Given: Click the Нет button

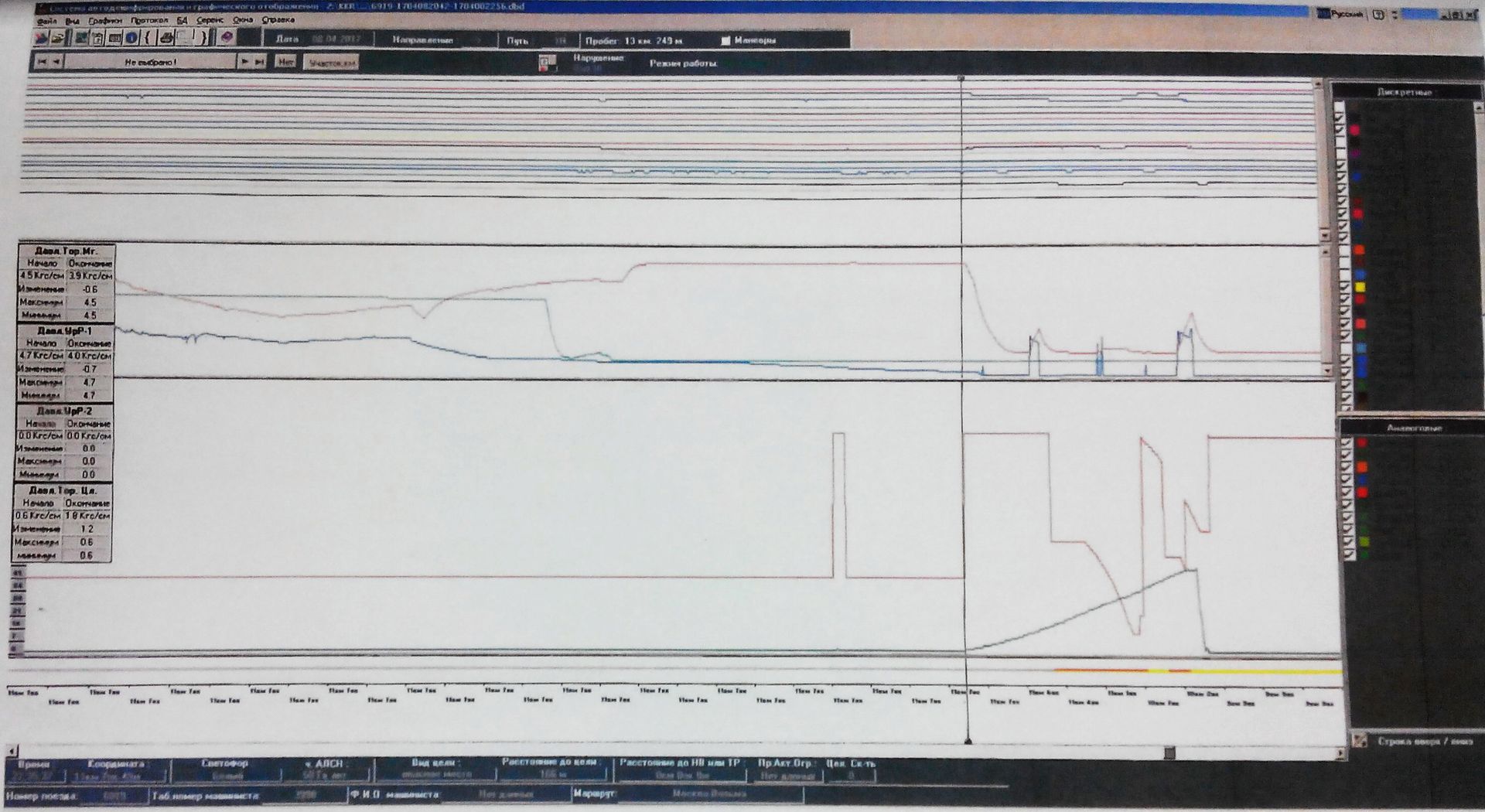Looking at the screenshot, I should tap(285, 62).
